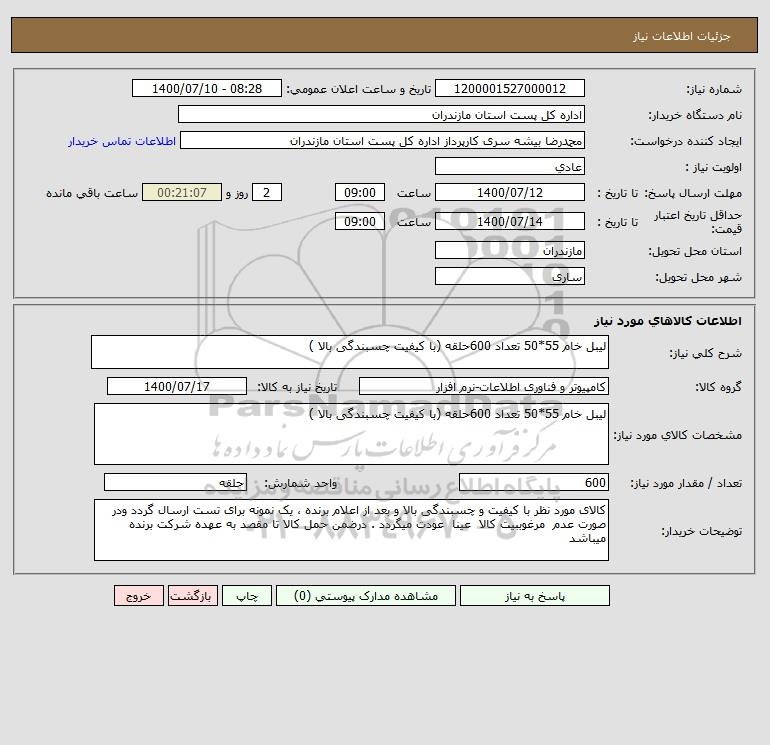Click the label تاریخ و ساعت اعلان عمومی
770x745 pixels.
click(x=359, y=89)
